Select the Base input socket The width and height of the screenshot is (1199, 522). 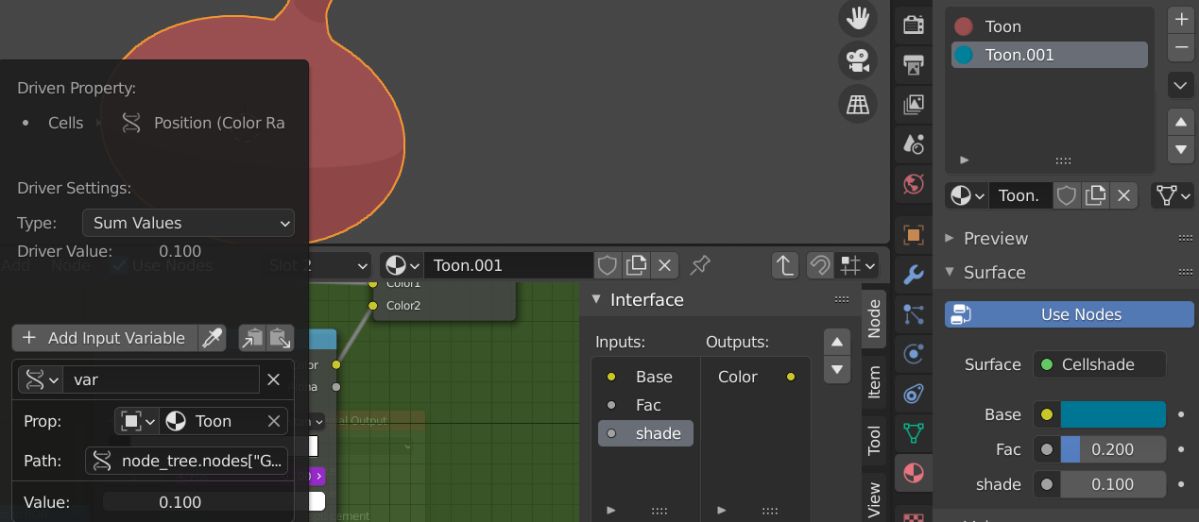(x=645, y=377)
